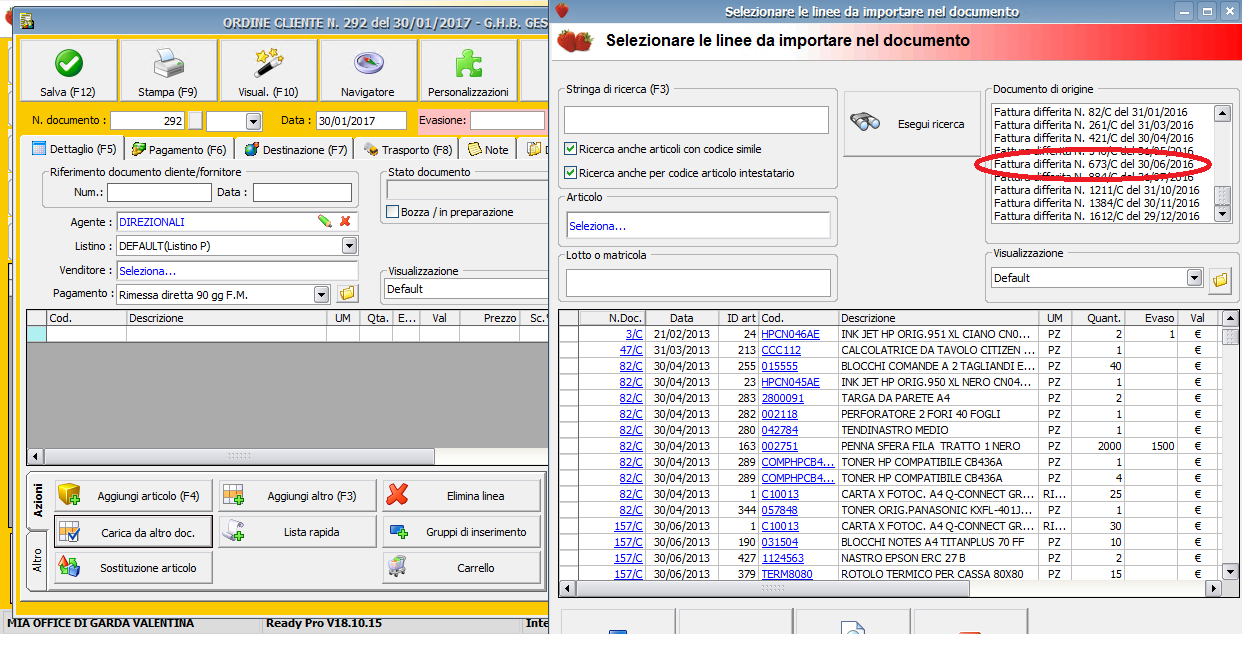Click the Salva (F12) green checkmark icon
Viewport: 1242px width, 648px height.
click(x=68, y=64)
